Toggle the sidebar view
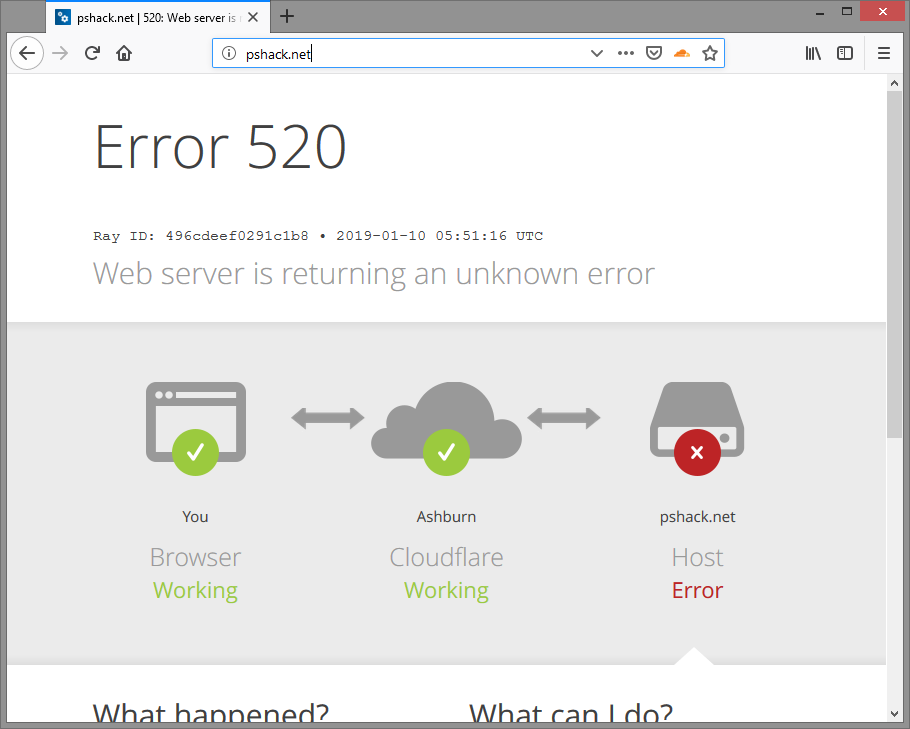 (x=845, y=53)
